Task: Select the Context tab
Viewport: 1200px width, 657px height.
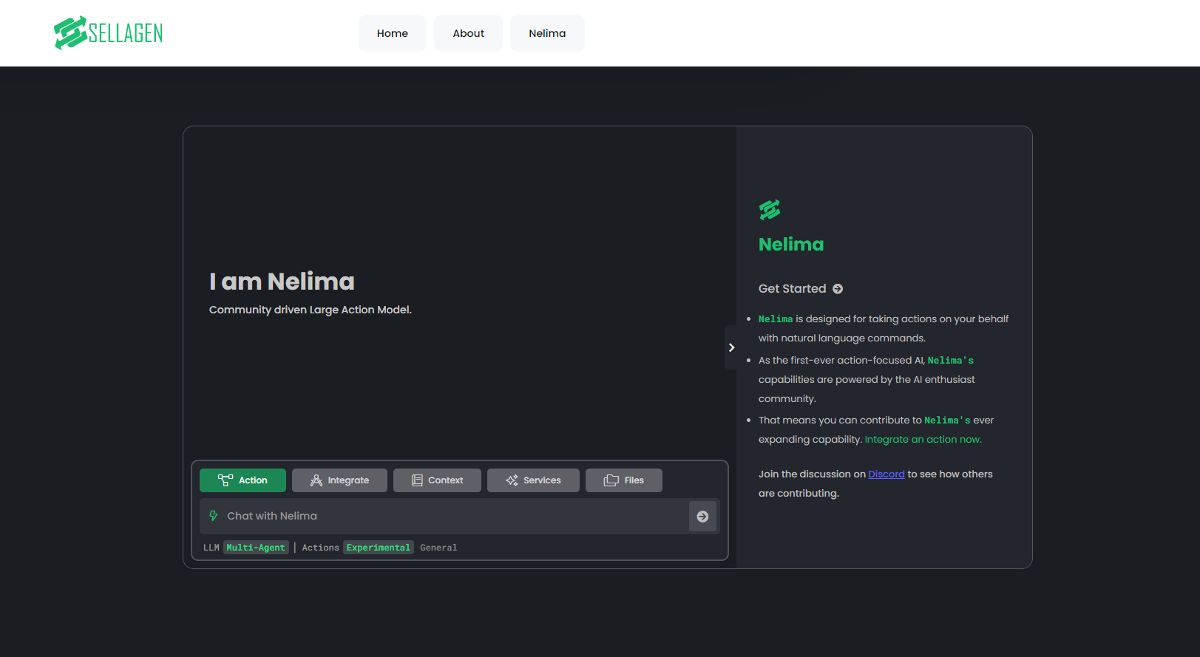Action: click(436, 480)
